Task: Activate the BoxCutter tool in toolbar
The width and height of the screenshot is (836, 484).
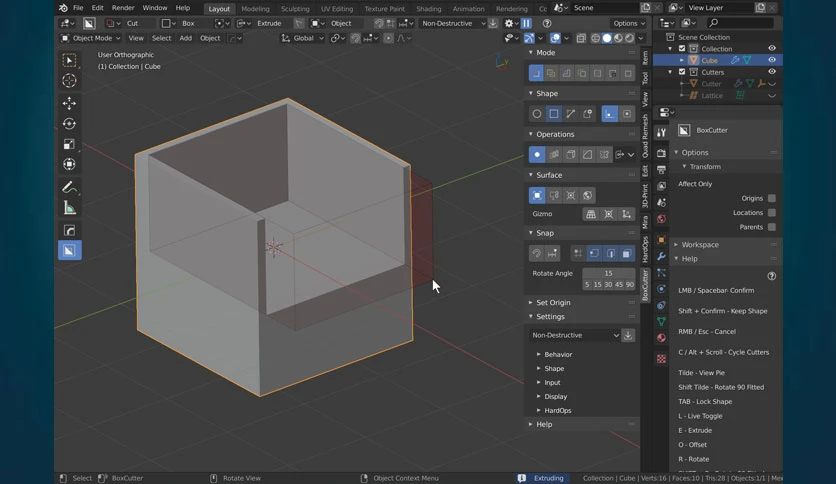Action: point(69,251)
